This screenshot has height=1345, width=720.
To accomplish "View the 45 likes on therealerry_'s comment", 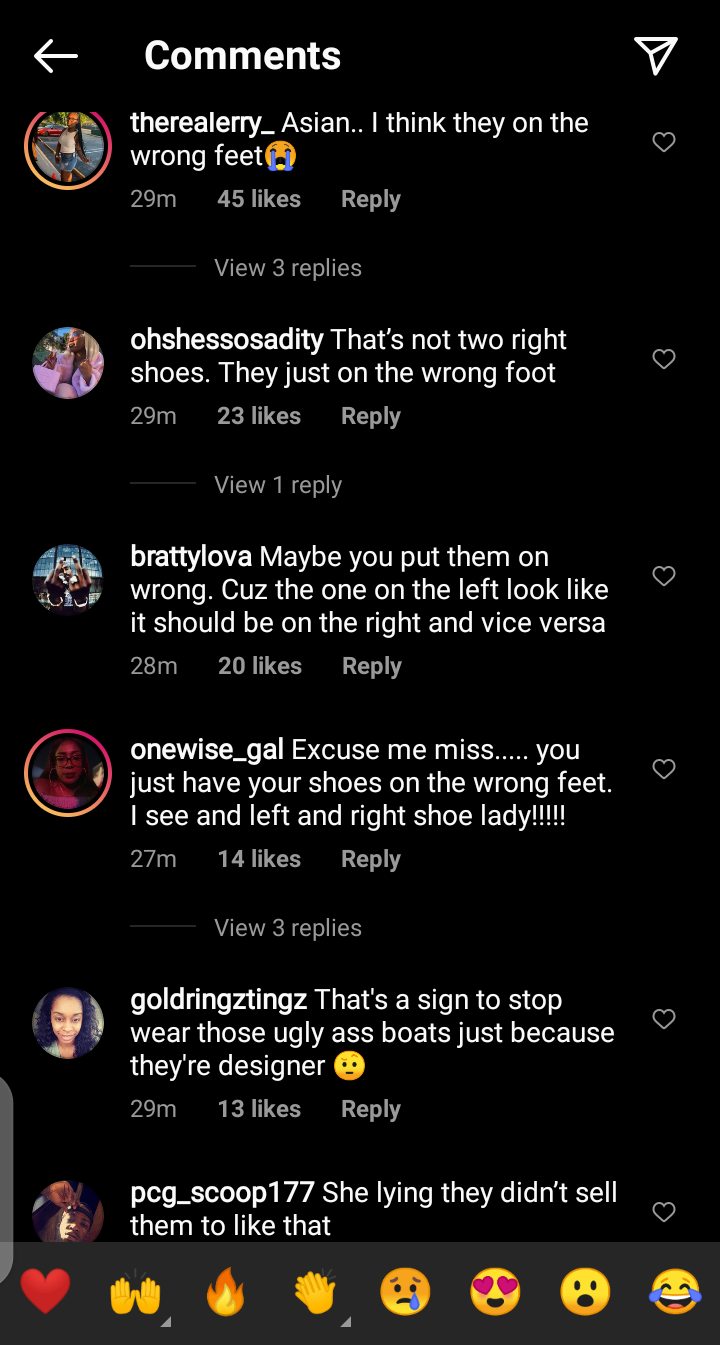I will pyautogui.click(x=259, y=199).
